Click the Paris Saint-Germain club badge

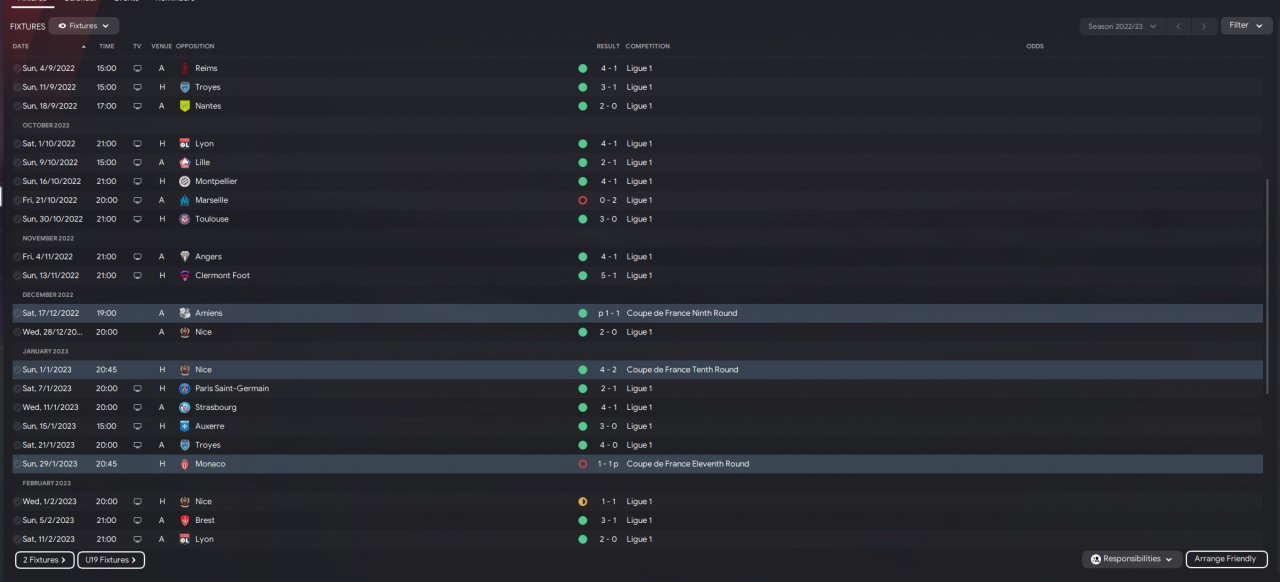(x=185, y=389)
